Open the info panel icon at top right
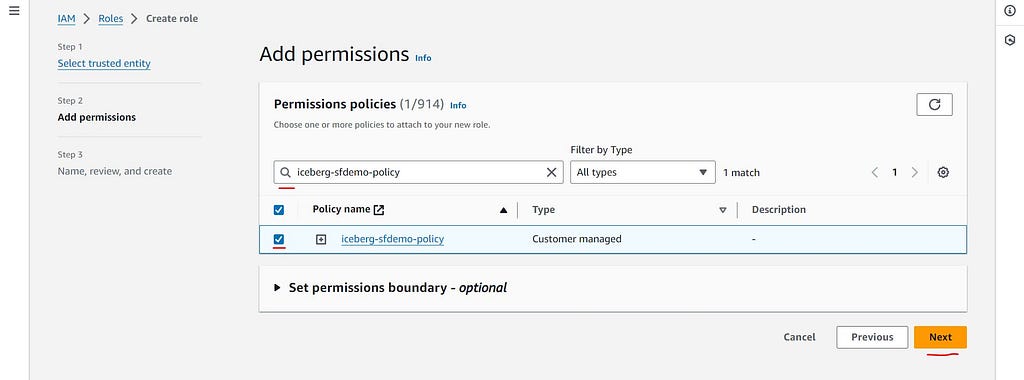 (1010, 11)
